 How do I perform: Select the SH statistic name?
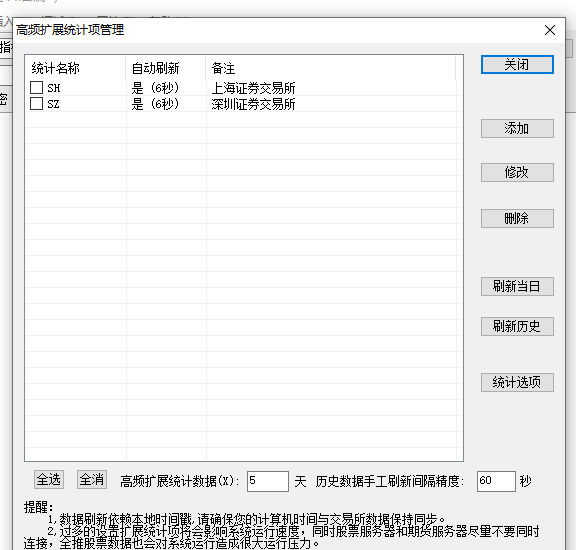click(54, 88)
